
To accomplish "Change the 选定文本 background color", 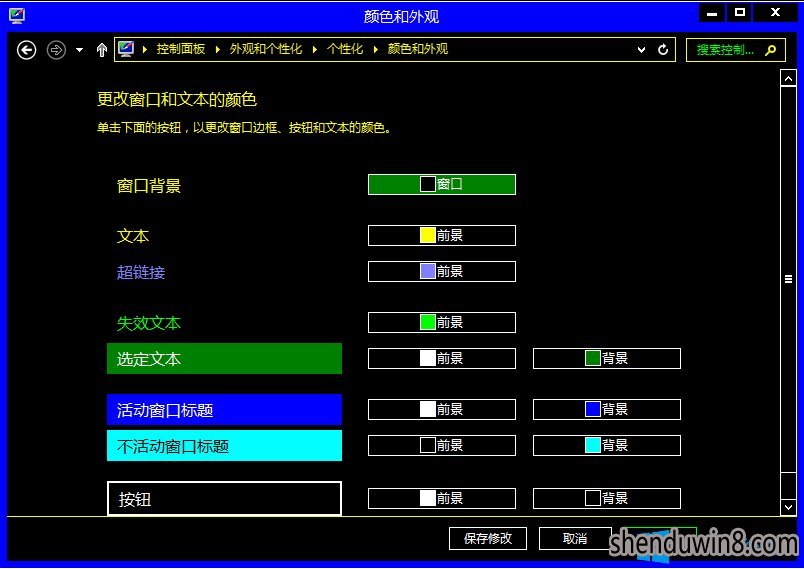I will [x=607, y=358].
